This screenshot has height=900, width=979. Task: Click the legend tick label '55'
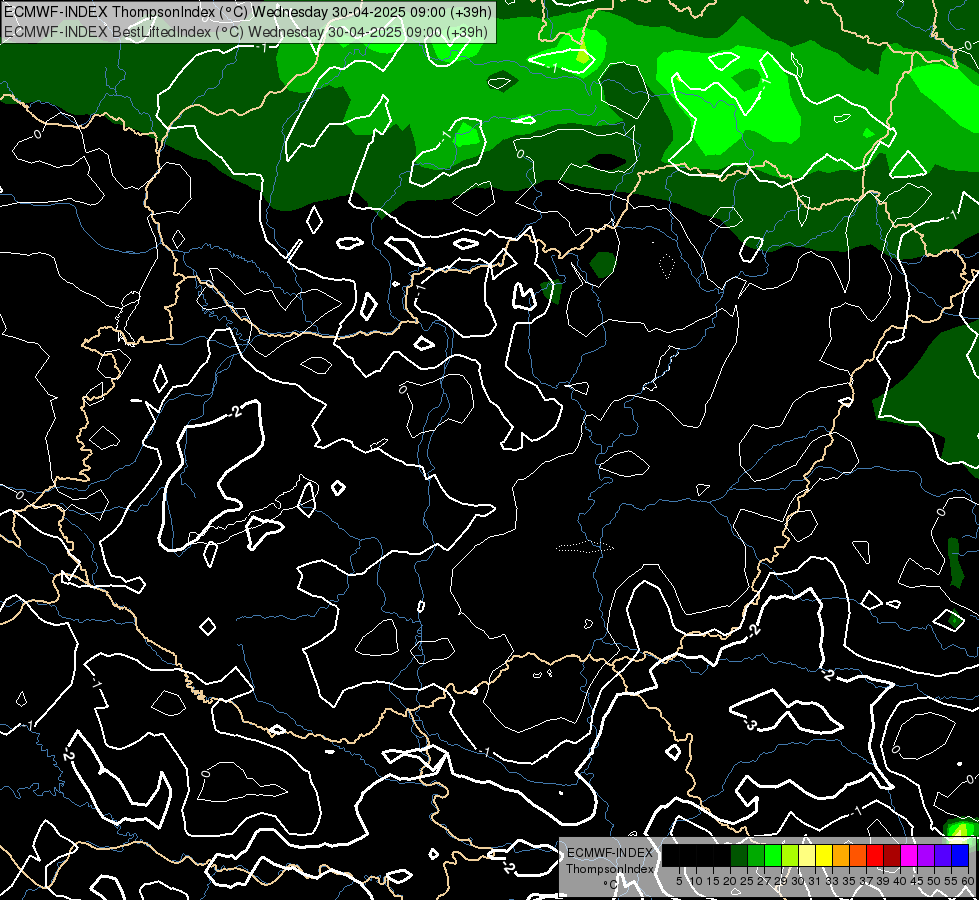pyautogui.click(x=952, y=881)
